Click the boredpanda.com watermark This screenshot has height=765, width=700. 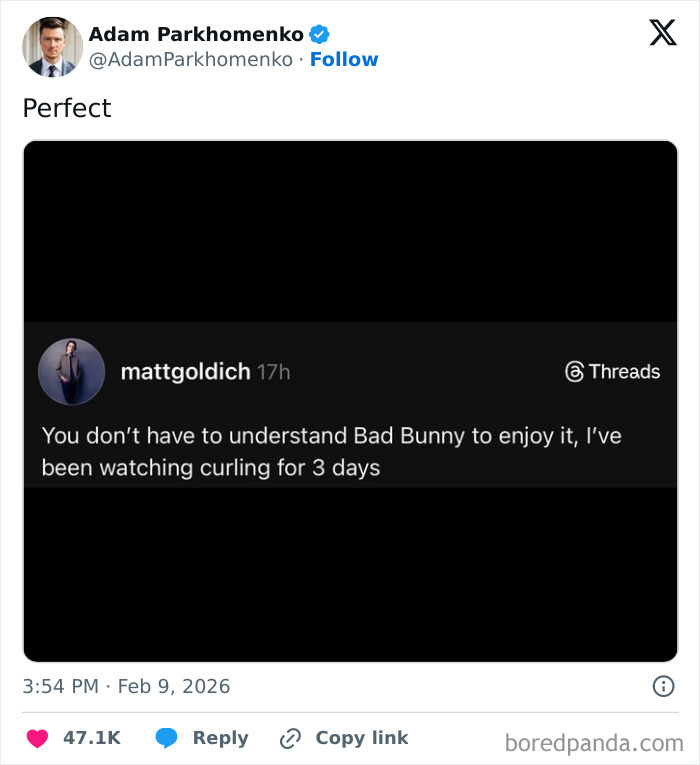click(x=594, y=742)
